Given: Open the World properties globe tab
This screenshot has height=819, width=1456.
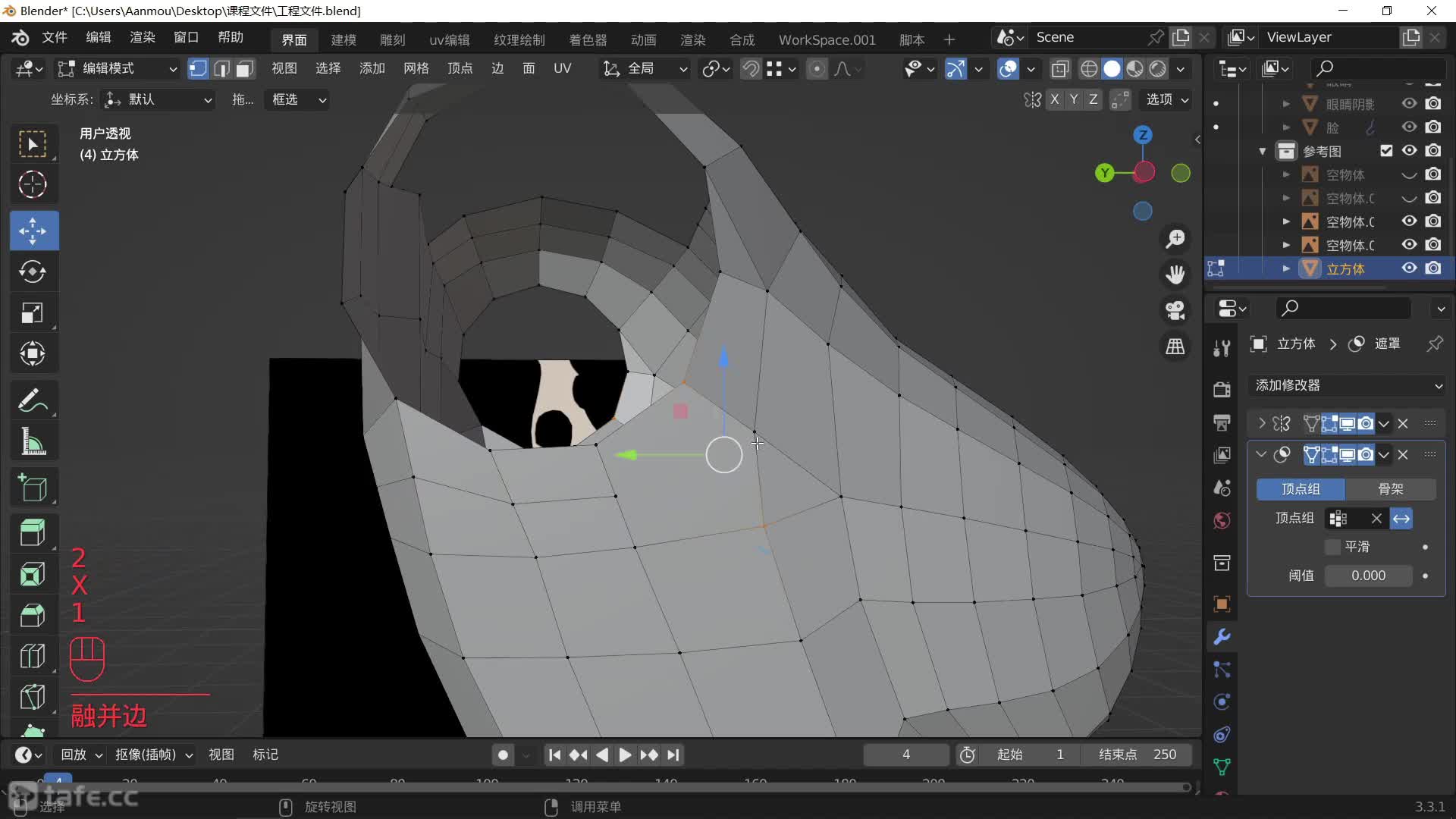Looking at the screenshot, I should (1222, 521).
